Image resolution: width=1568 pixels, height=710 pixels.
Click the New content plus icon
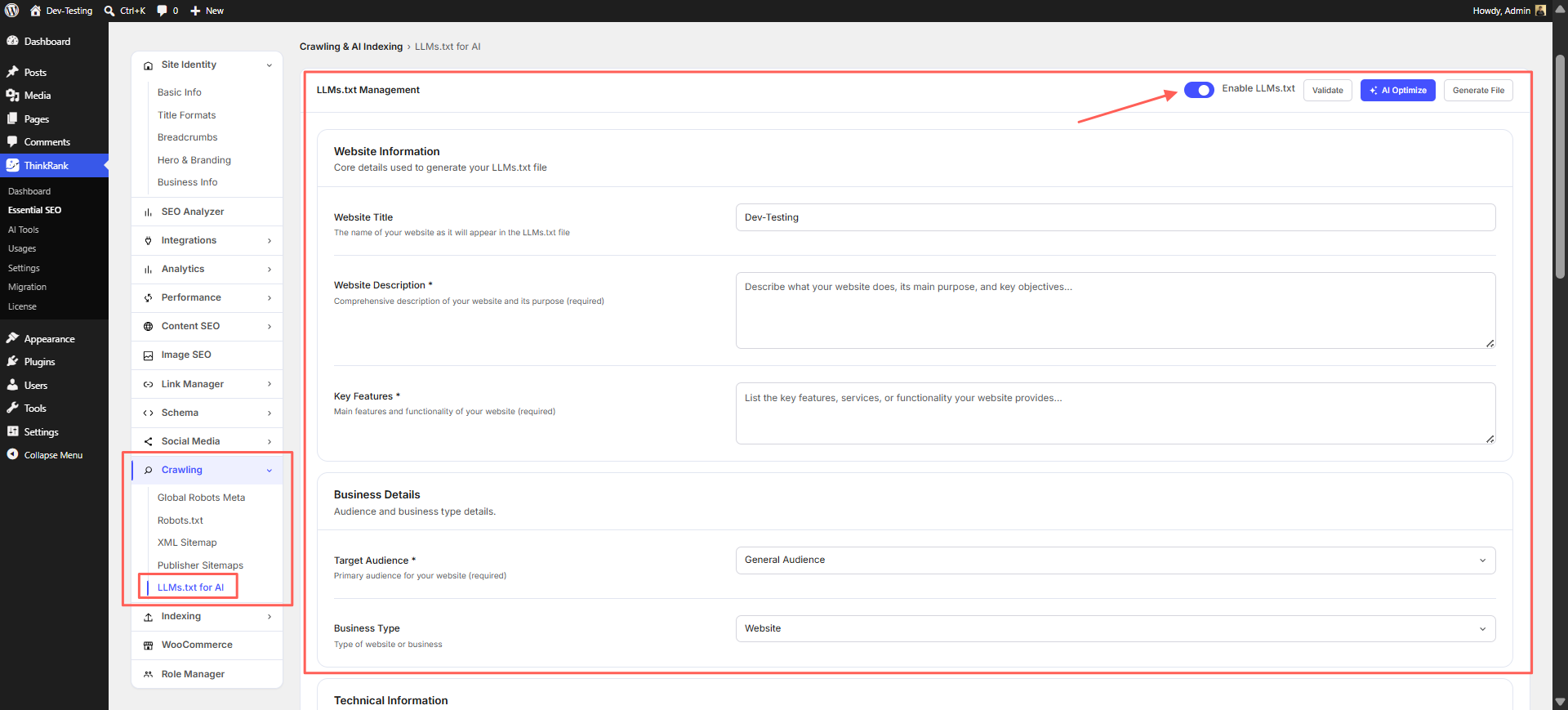[195, 11]
